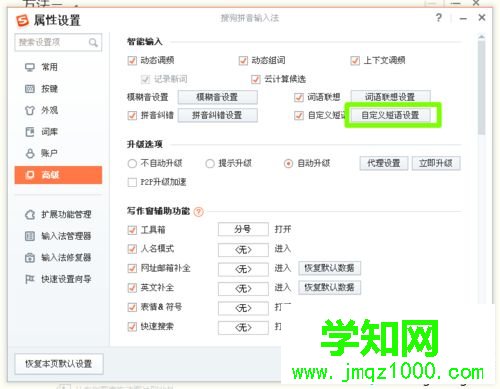Click 人名模式 hotkey field showing 无
Image resolution: width=500 pixels, height=389 pixels.
coord(243,249)
